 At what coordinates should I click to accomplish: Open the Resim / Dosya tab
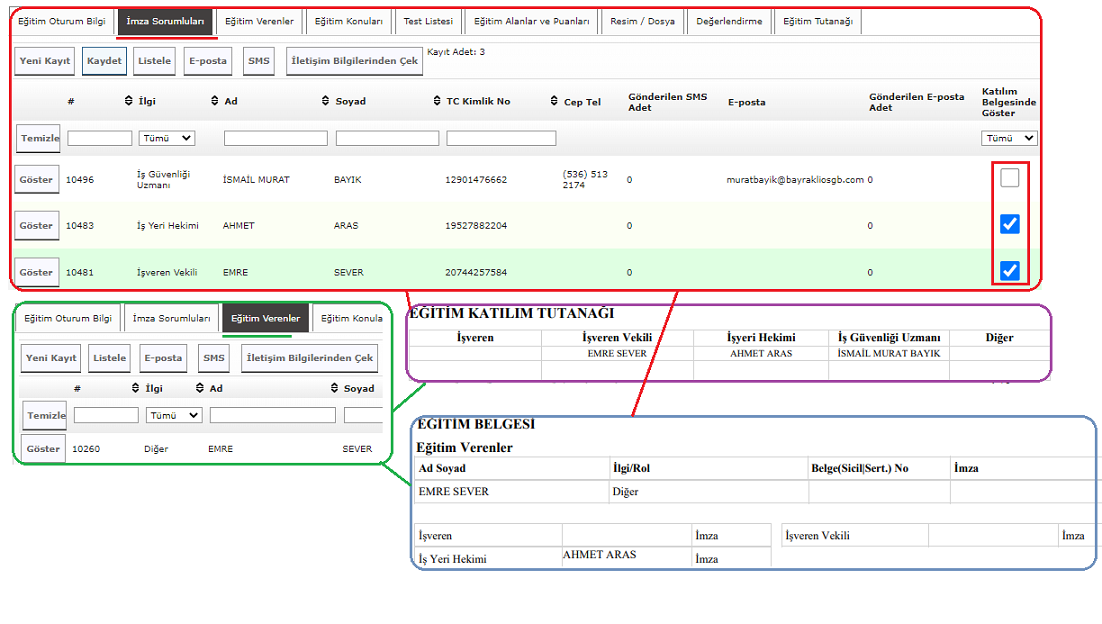643,21
